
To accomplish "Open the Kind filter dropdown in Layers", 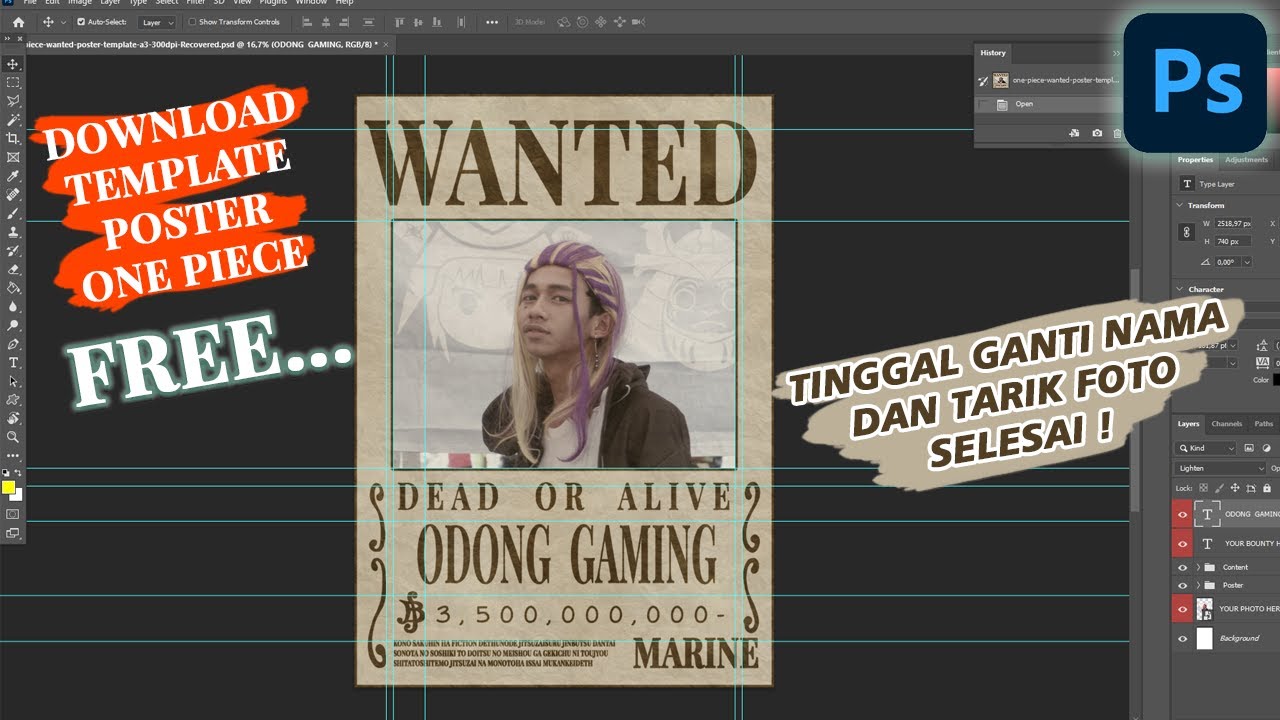I will point(1206,448).
